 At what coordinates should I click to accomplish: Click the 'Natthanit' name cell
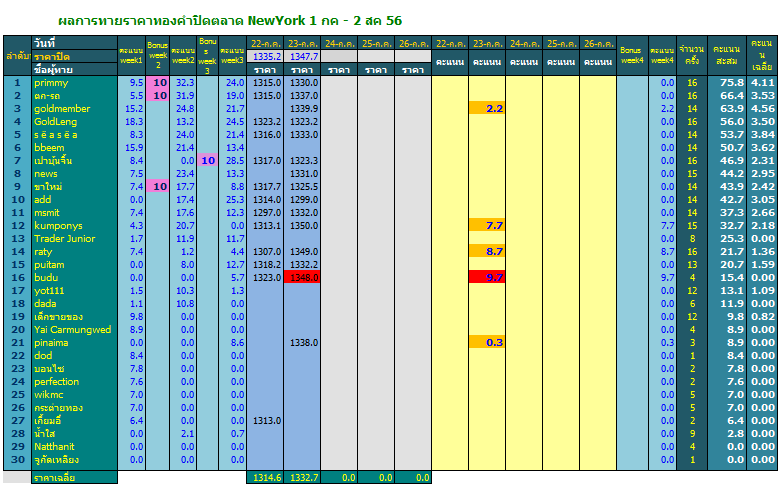click(74, 447)
